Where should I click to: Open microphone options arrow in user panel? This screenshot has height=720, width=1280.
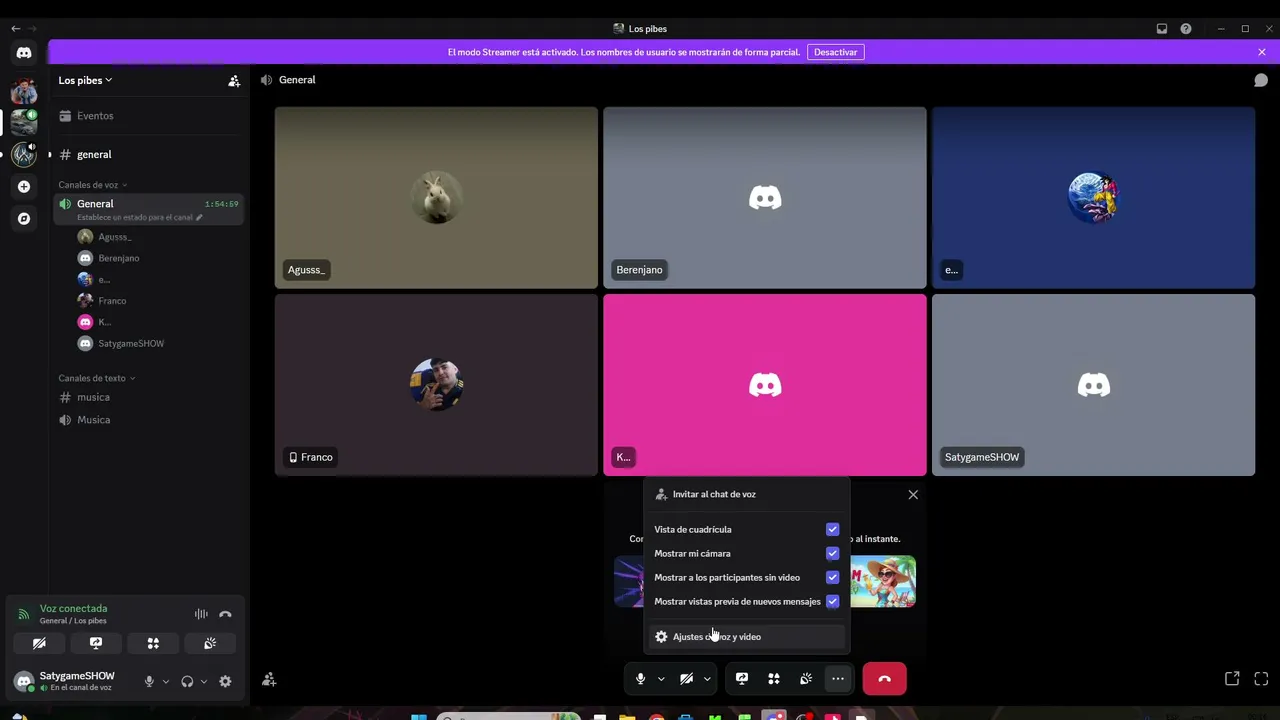click(x=165, y=682)
